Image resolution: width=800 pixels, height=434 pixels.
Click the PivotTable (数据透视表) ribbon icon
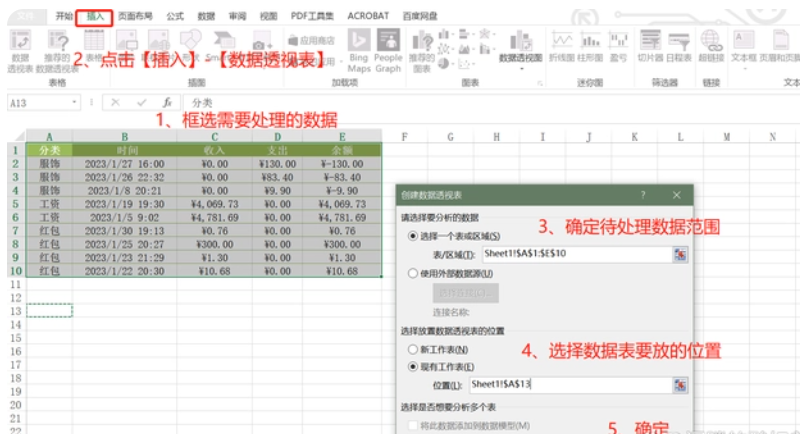point(20,51)
